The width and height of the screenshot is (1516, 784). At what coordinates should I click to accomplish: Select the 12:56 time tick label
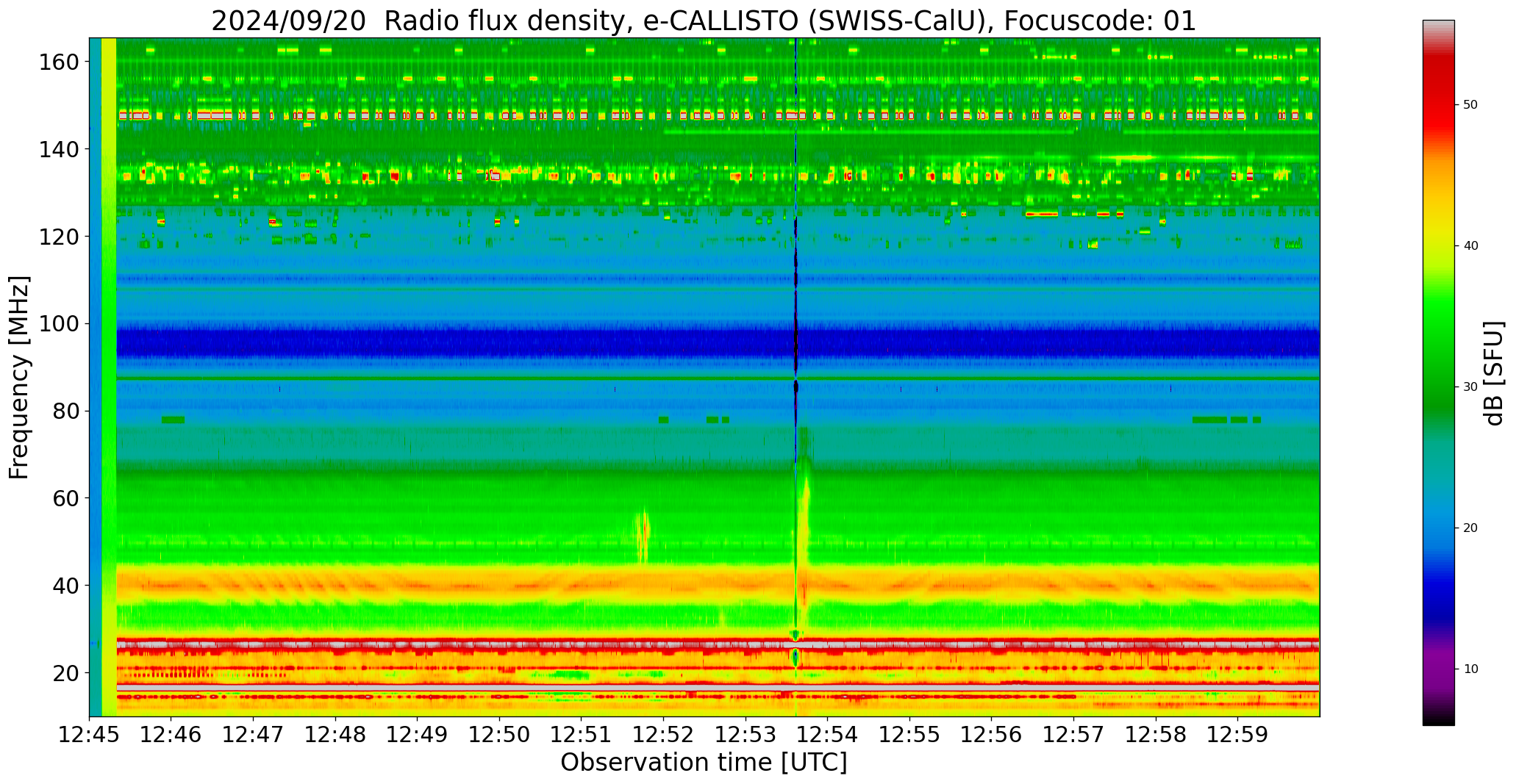point(991,735)
